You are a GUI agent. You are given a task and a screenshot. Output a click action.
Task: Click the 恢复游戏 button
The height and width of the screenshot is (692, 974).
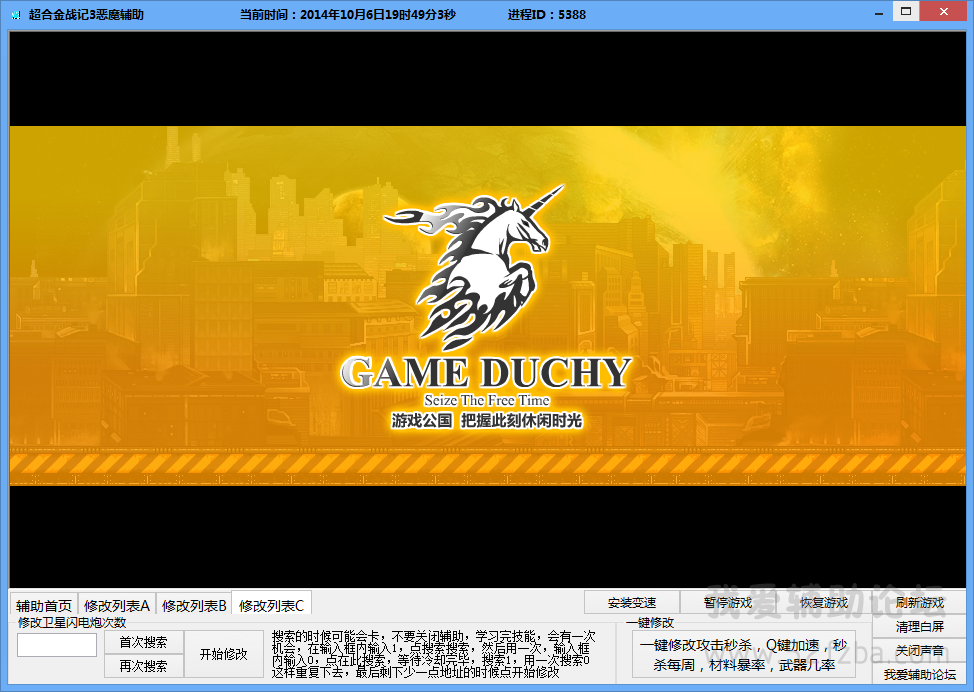pyautogui.click(x=824, y=603)
